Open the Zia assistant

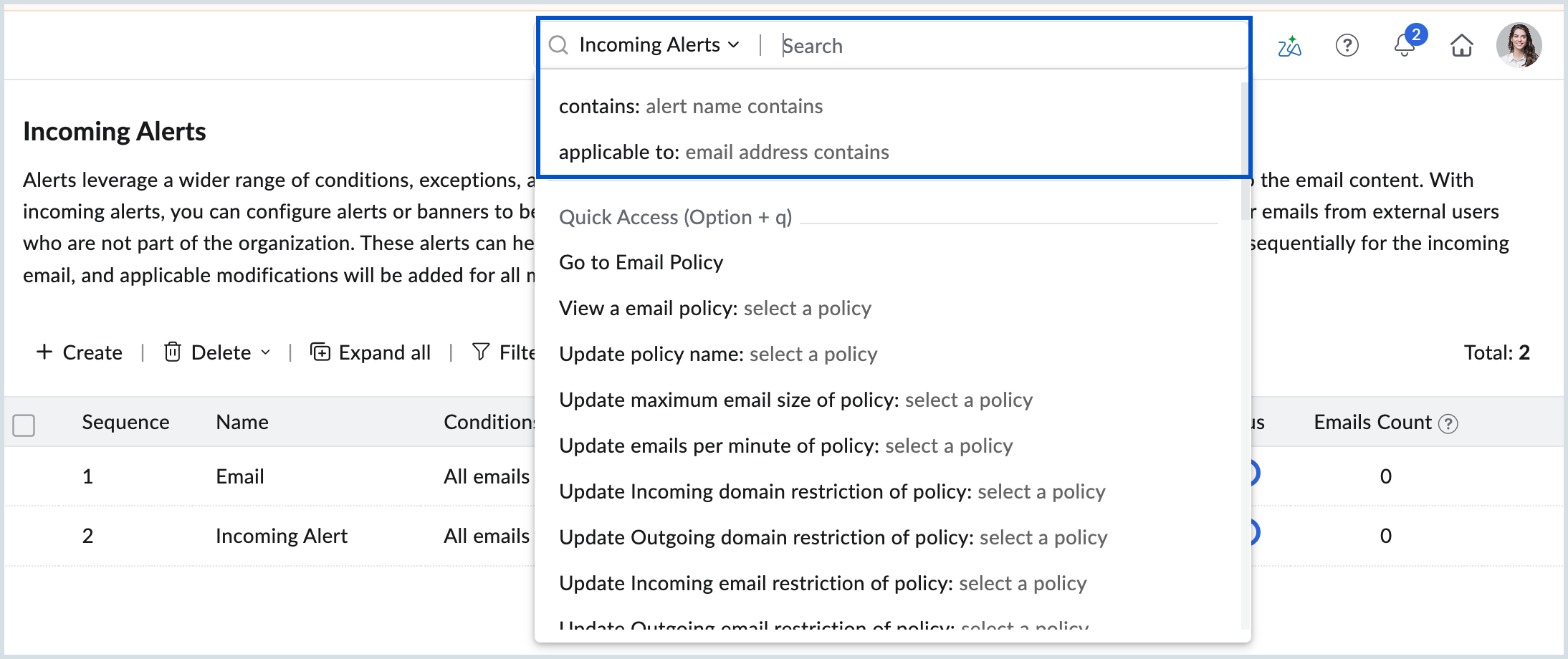click(x=1289, y=45)
